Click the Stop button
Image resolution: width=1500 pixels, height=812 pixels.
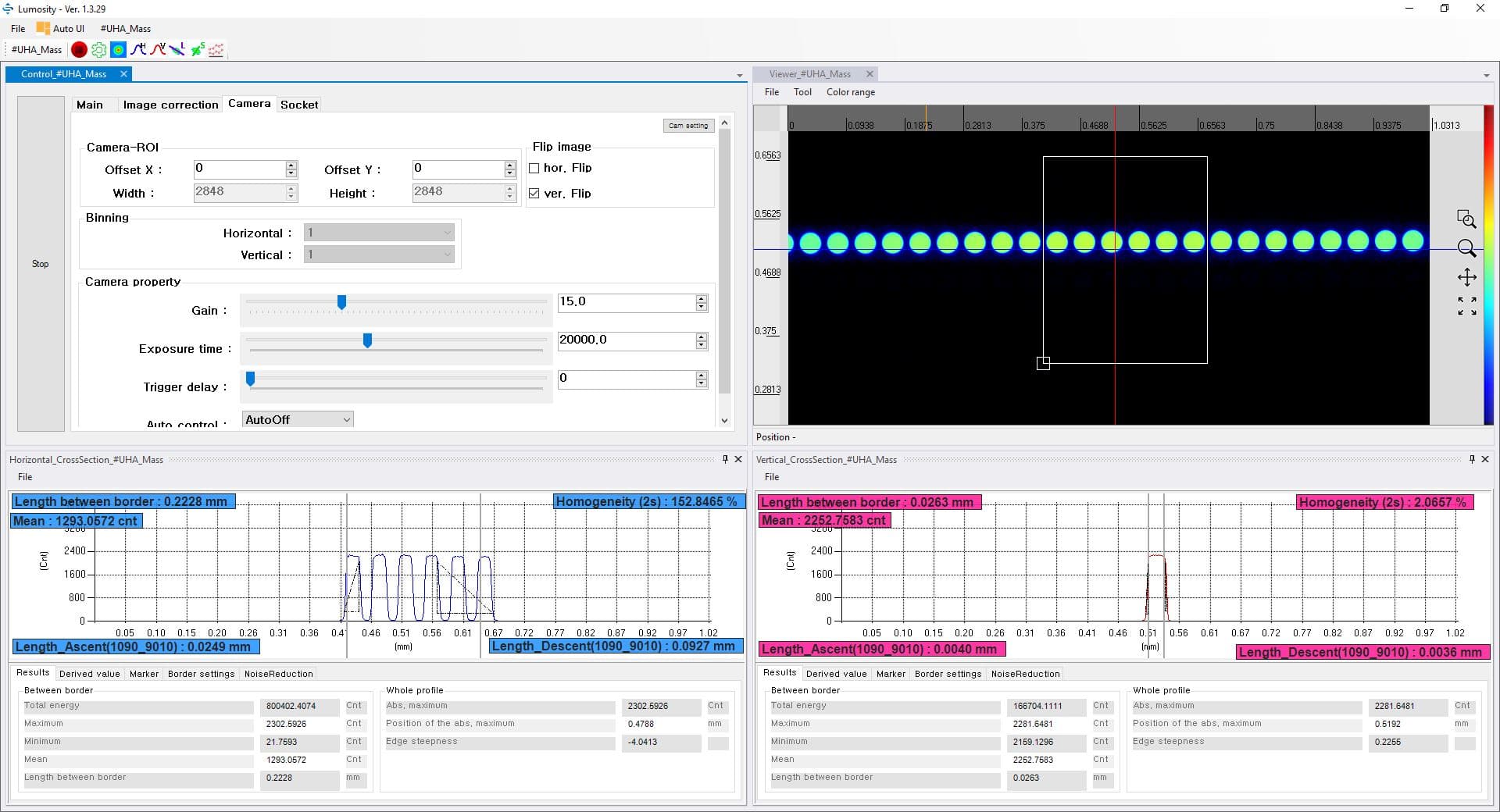(41, 264)
